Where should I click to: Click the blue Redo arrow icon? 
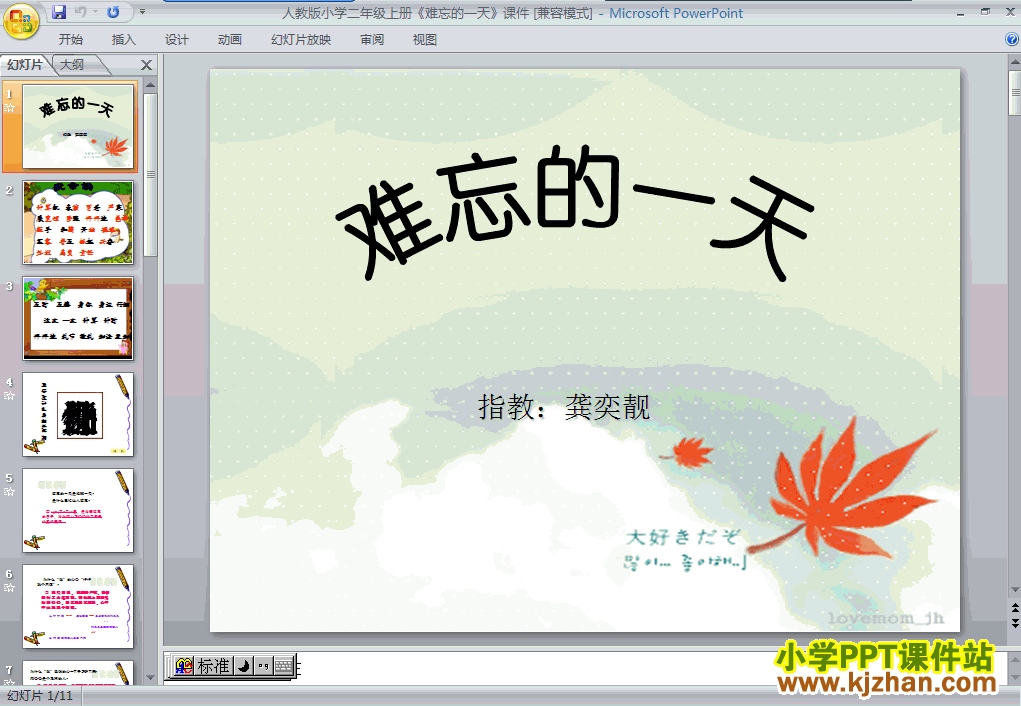pos(113,12)
